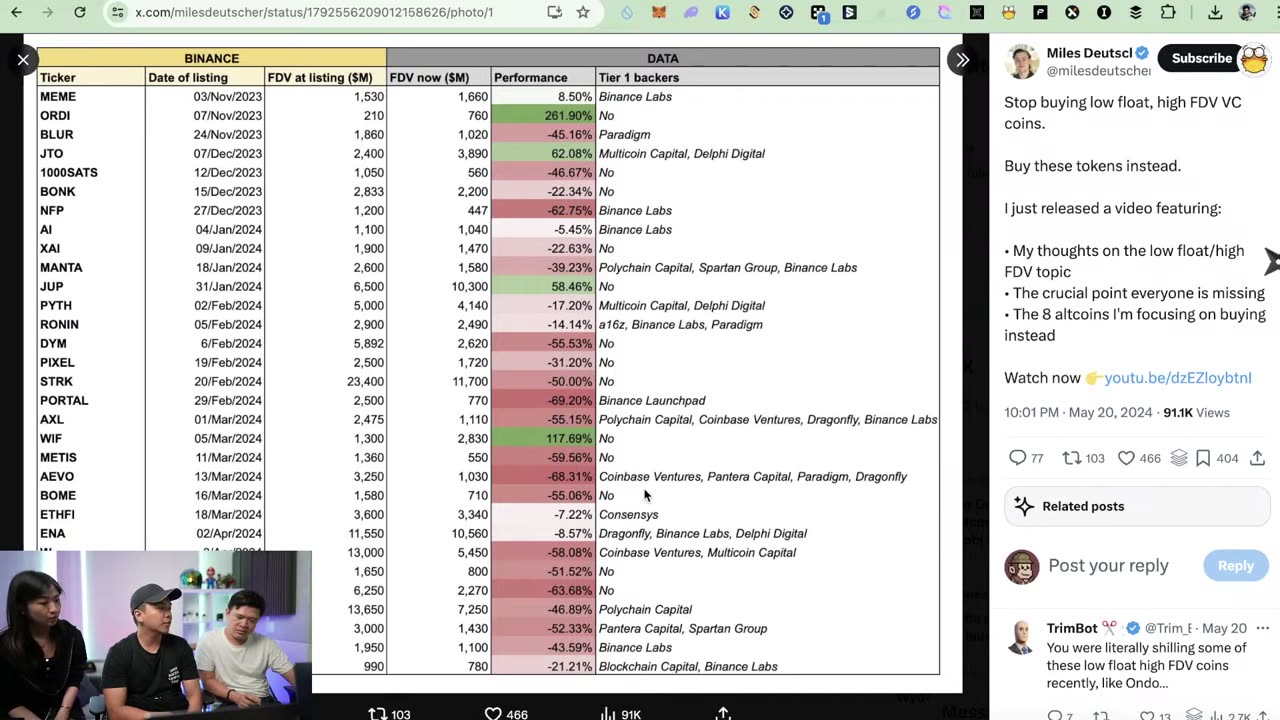The image size is (1280, 720).
Task: Click the layers icon beside the bookmark count
Action: point(1179,458)
